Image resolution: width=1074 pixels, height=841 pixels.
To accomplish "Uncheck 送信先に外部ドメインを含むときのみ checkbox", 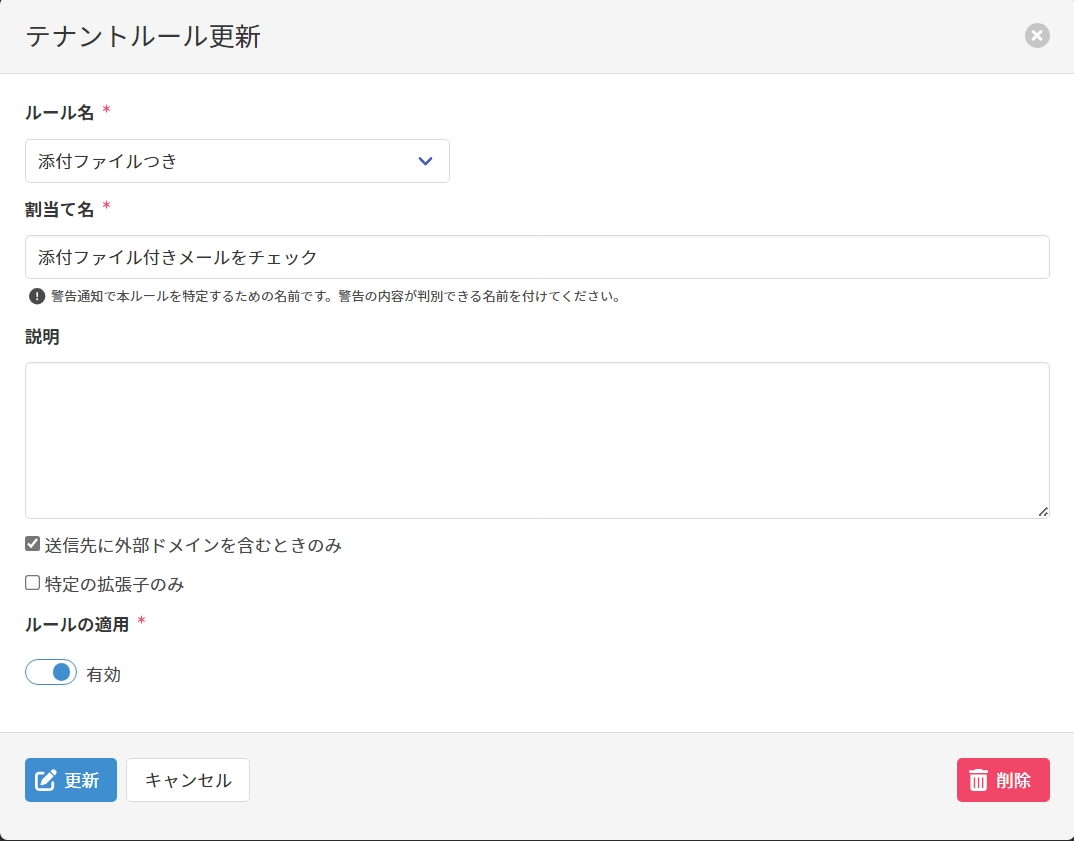I will point(32,545).
